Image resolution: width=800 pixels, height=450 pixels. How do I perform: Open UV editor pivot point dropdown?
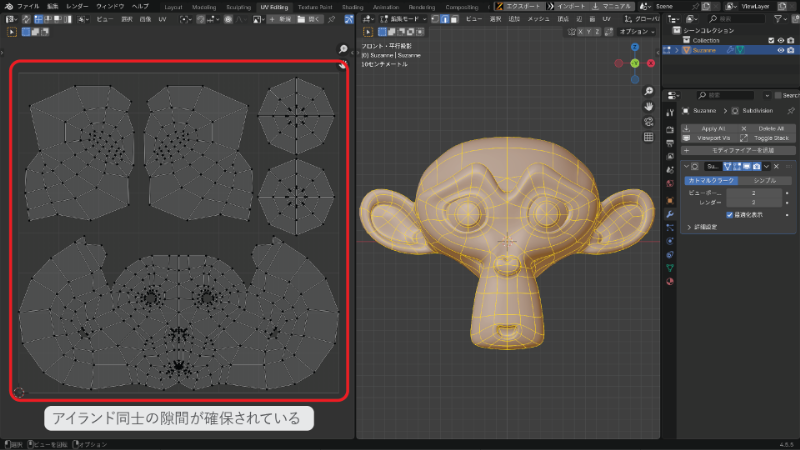pyautogui.click(x=186, y=19)
